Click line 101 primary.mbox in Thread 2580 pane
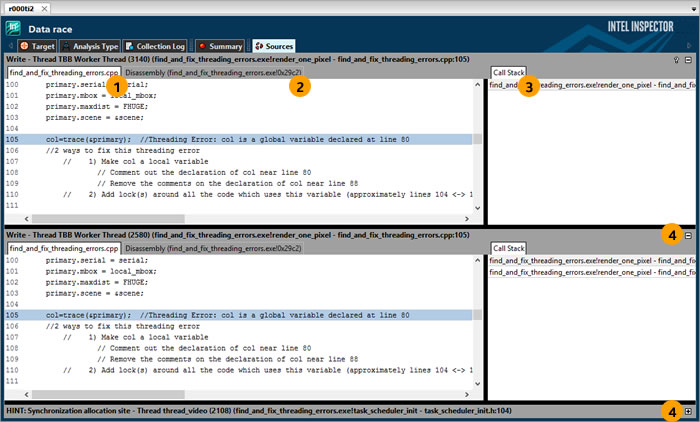The image size is (700, 422). (x=101, y=272)
